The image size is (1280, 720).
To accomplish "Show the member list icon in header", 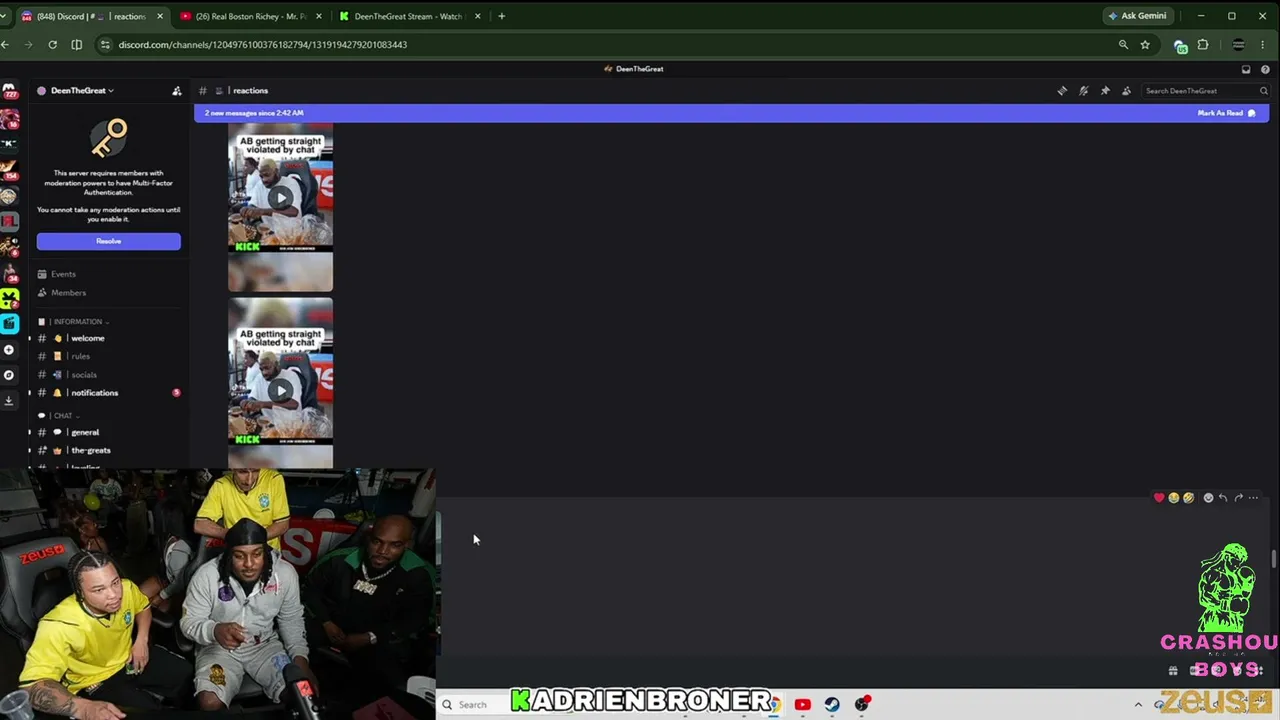I will click(1126, 91).
